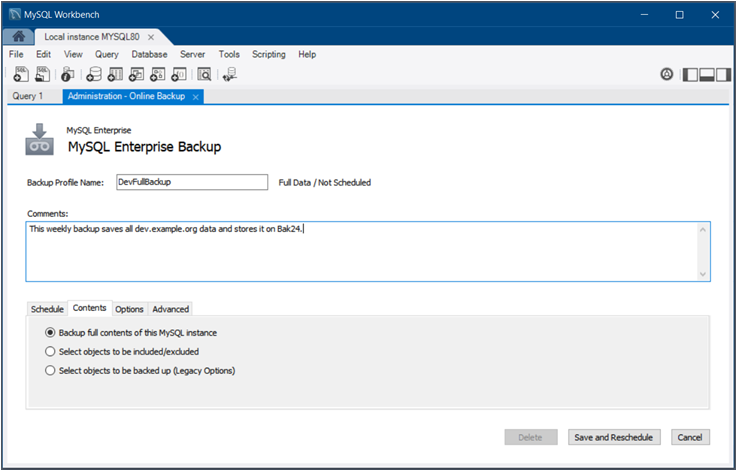Image resolution: width=737 pixels, height=471 pixels.
Task: Open the Server menu
Action: click(191, 54)
